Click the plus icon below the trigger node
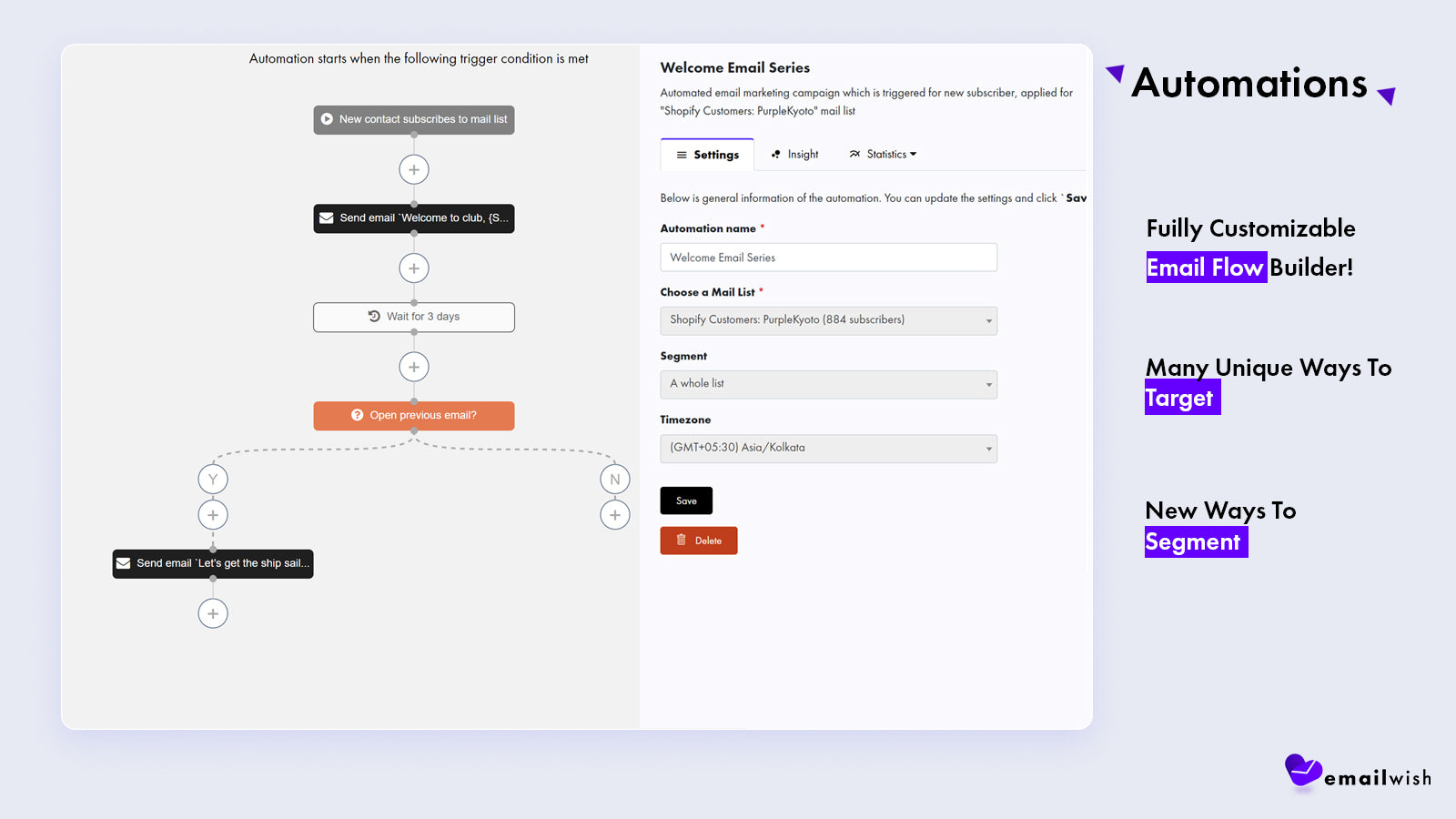This screenshot has height=819, width=1456. point(414,169)
